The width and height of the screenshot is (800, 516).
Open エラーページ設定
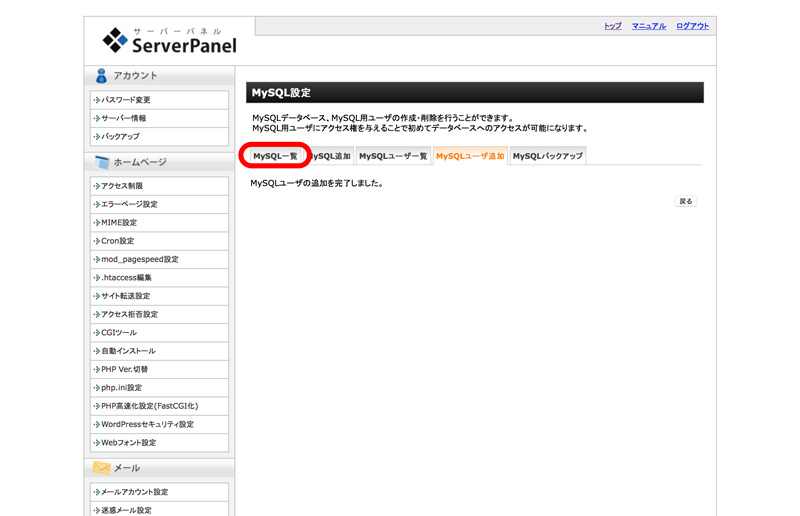click(159, 204)
